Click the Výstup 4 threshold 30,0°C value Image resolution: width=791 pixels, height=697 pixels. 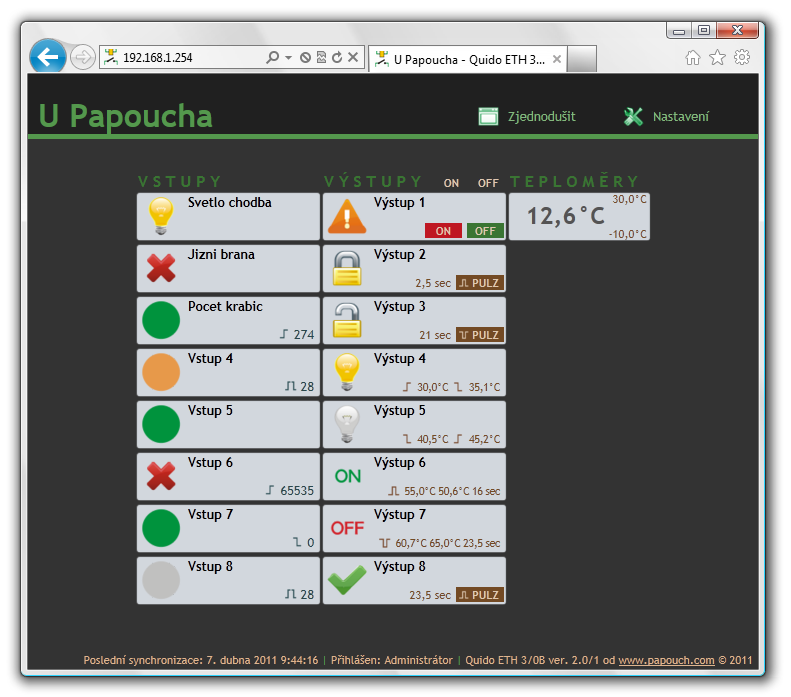(x=432, y=387)
